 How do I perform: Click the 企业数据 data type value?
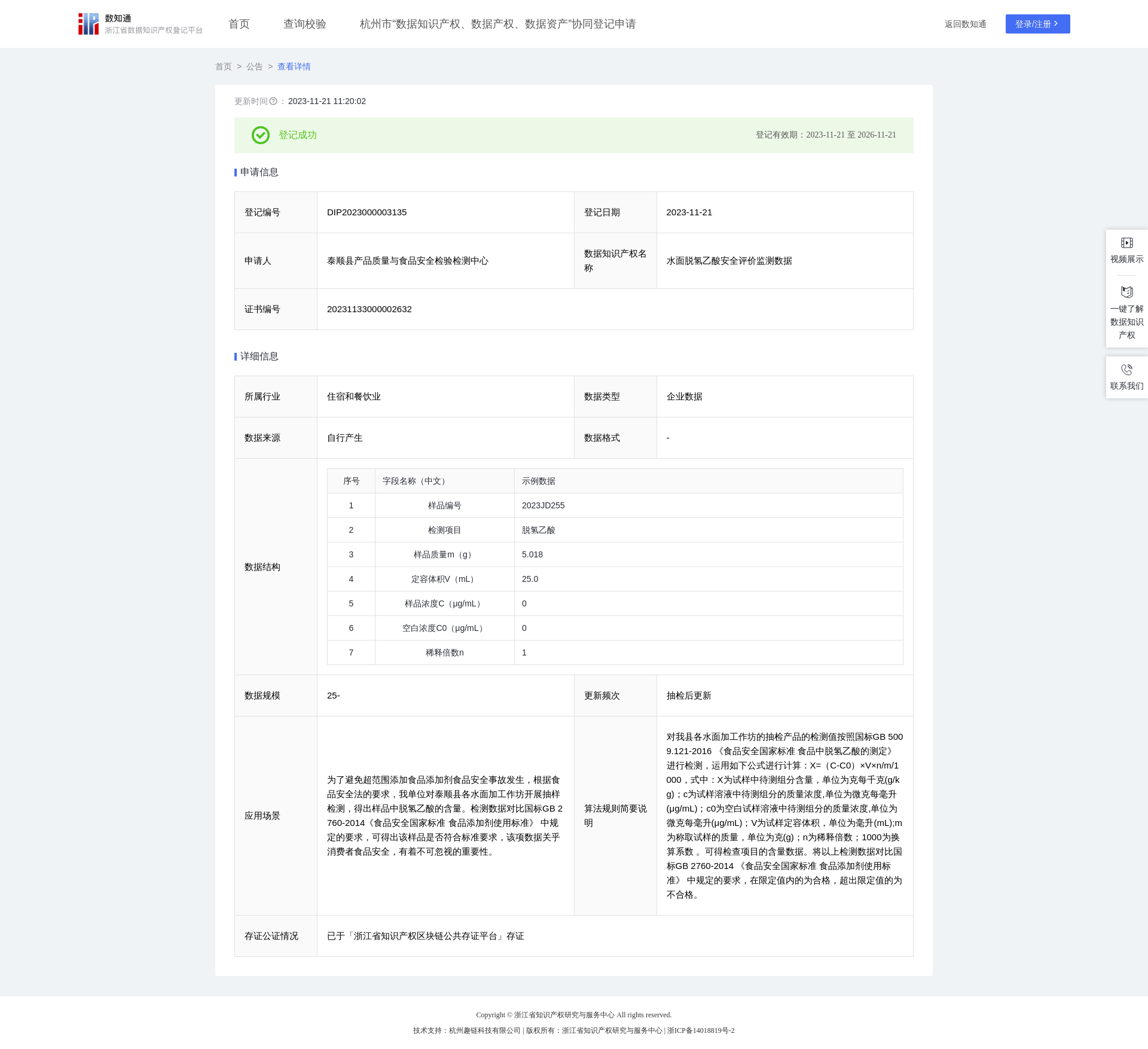684,397
